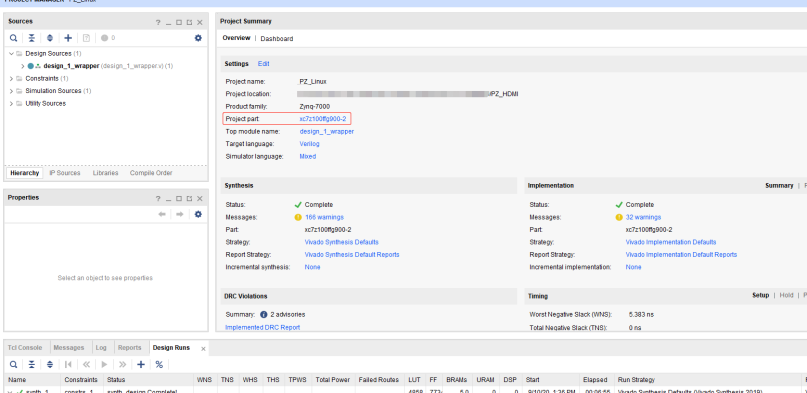Open Properties panel settings gear

198,214
